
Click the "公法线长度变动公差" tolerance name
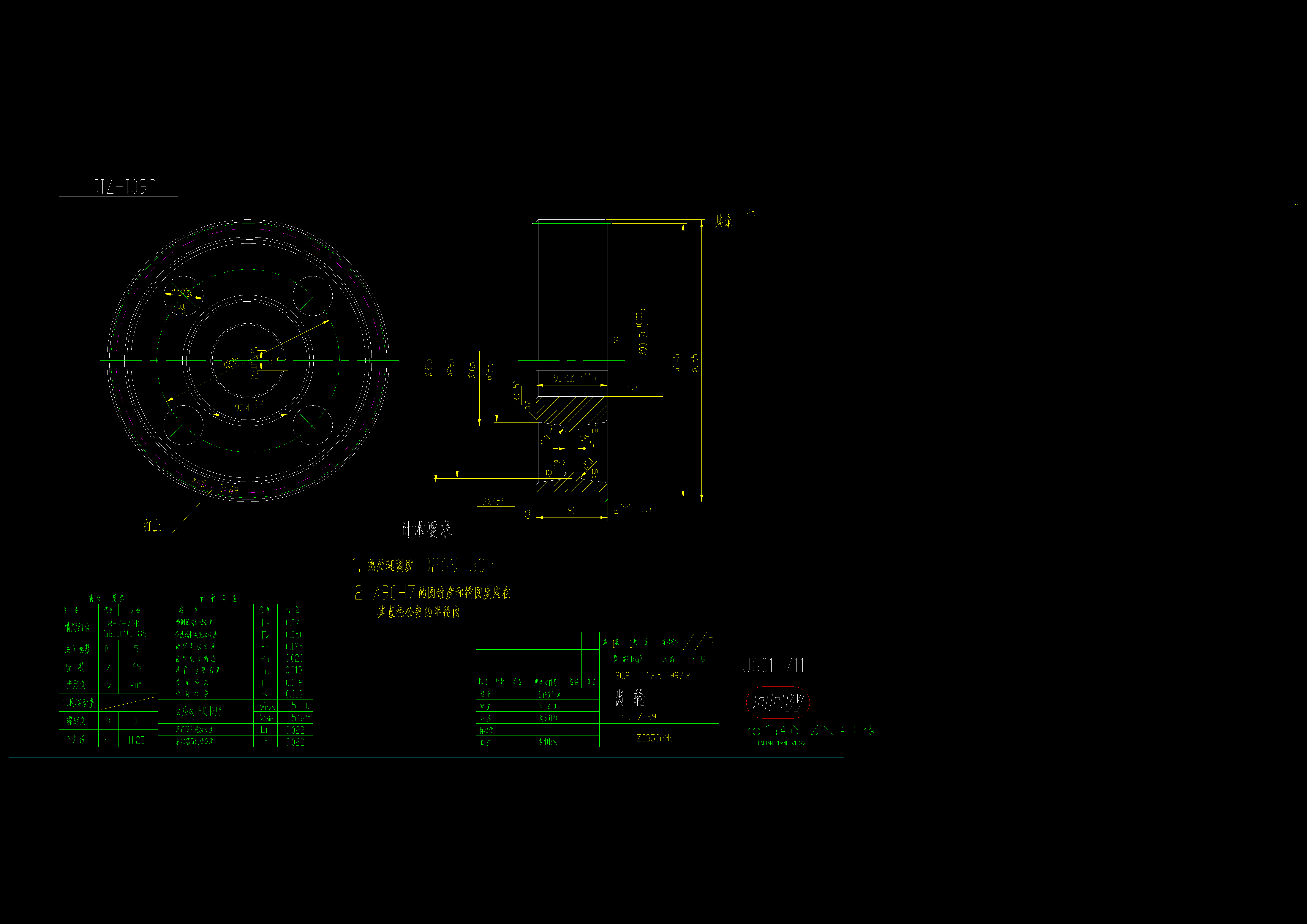(x=196, y=634)
